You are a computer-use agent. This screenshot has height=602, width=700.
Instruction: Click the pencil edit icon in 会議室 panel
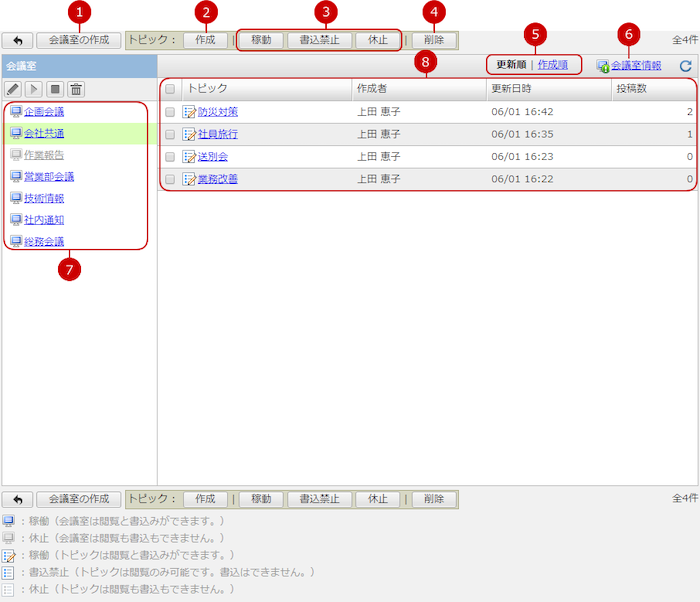(14, 90)
